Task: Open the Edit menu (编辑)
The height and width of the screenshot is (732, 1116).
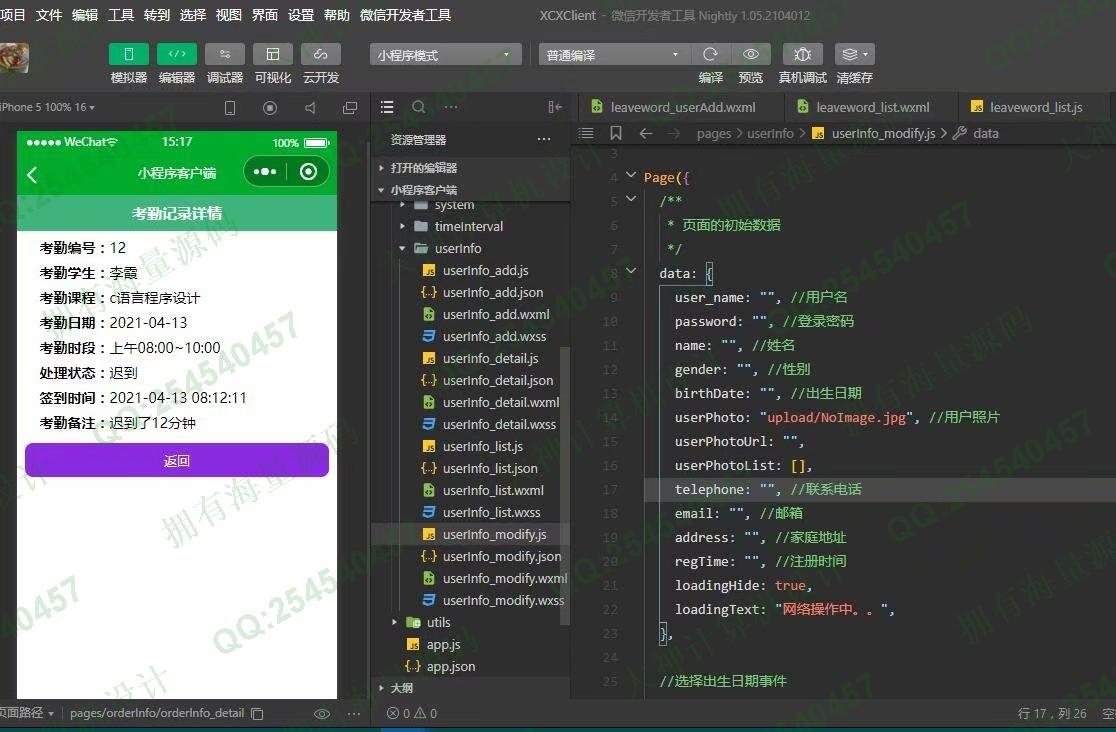Action: 85,15
